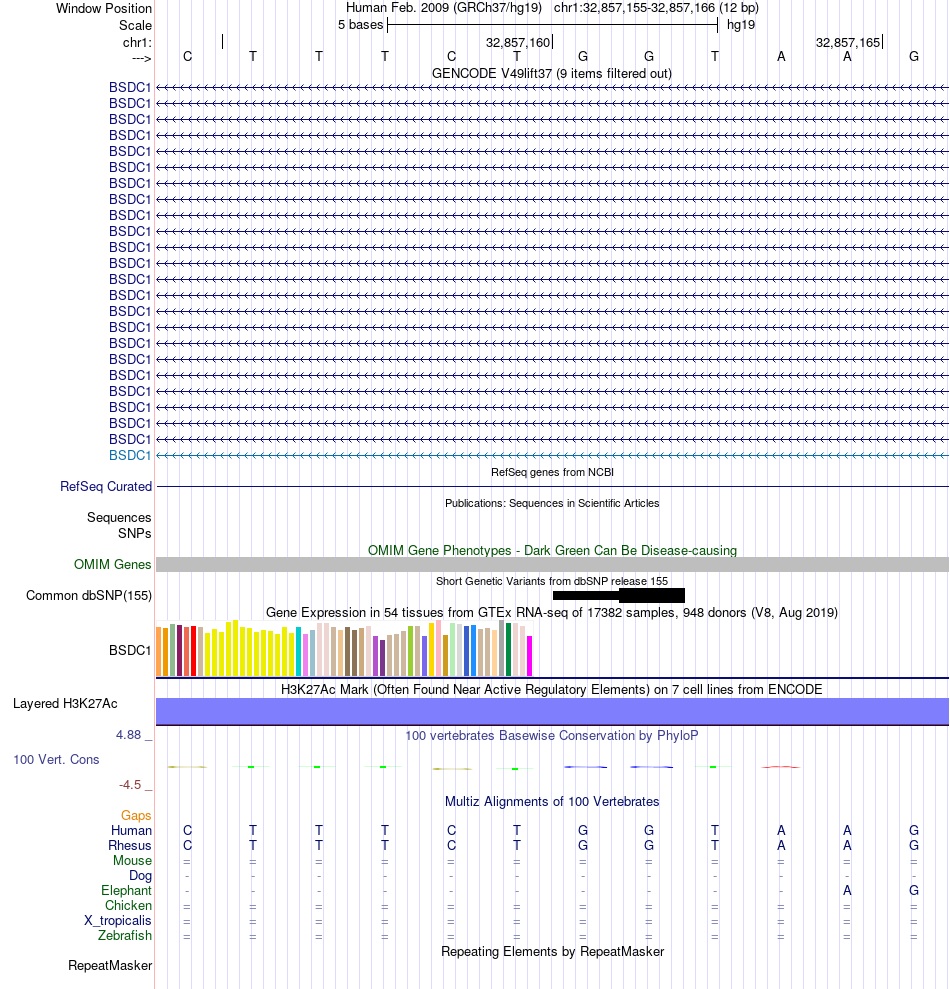
Task: Click the SNPs track label
Action: [x=134, y=533]
